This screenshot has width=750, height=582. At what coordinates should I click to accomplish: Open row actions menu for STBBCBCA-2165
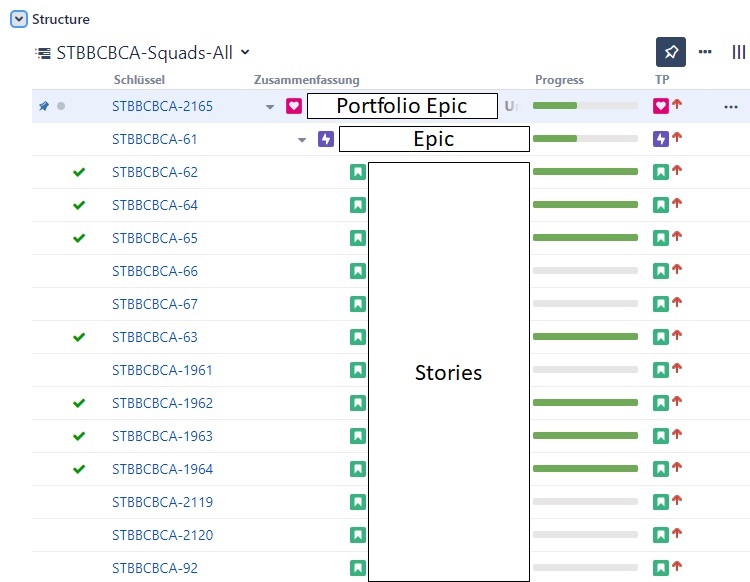[x=731, y=107]
